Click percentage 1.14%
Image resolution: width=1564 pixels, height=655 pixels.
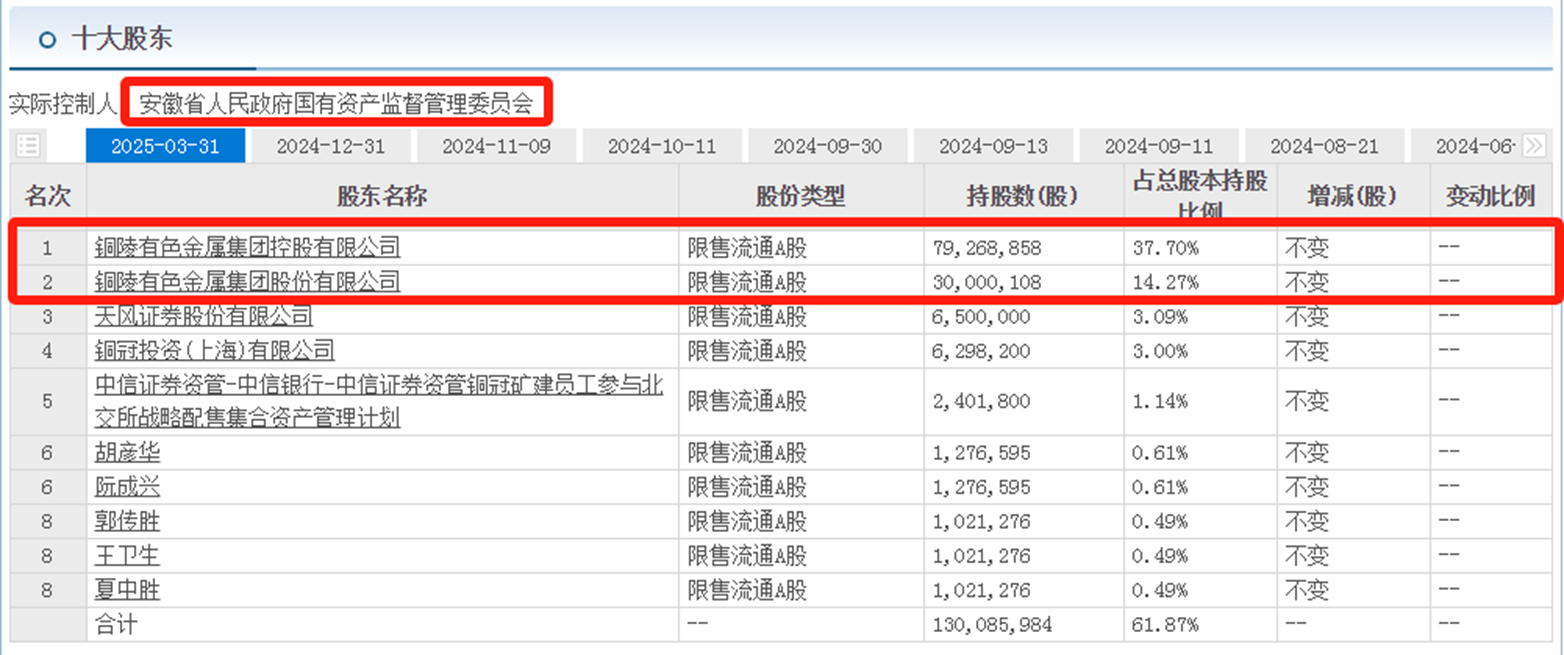pos(1159,401)
